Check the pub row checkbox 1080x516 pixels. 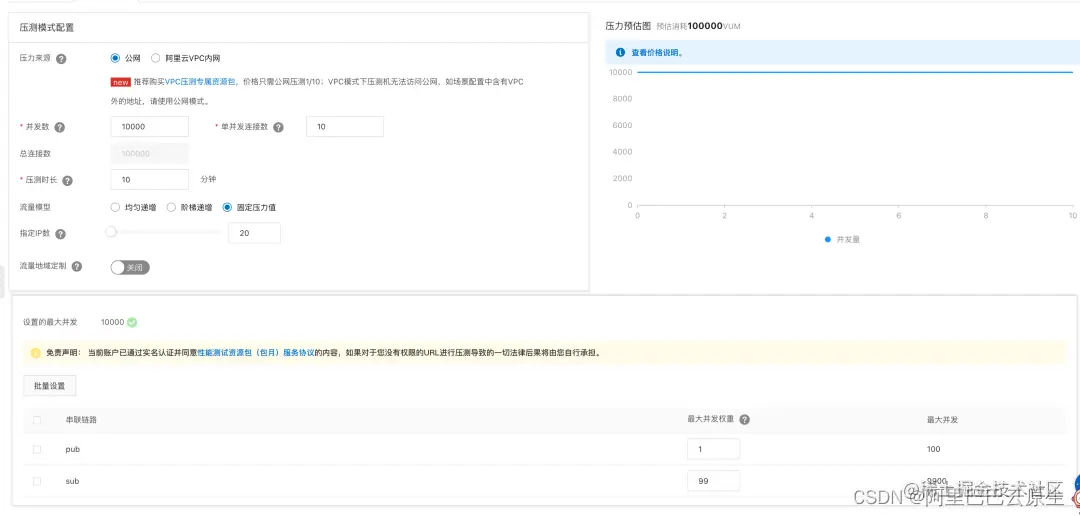(37, 449)
